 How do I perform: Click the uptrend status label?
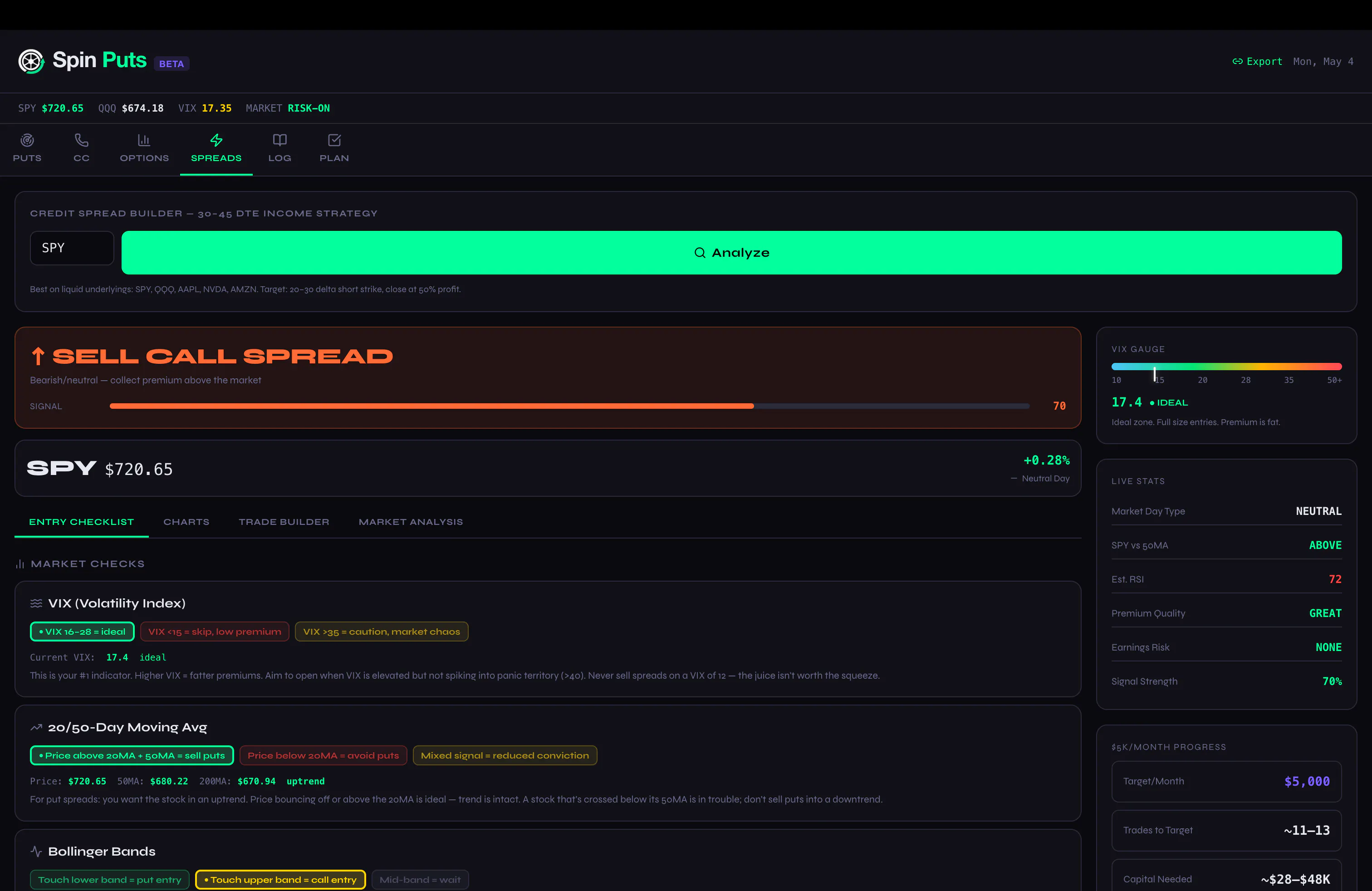pos(305,782)
